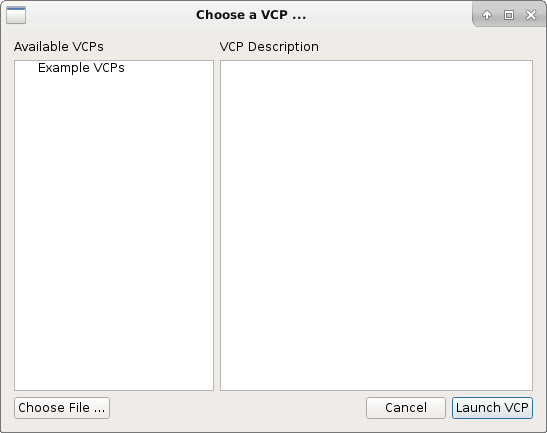Dismiss the dialog using Cancel
This screenshot has height=433, width=547.
coord(406,408)
